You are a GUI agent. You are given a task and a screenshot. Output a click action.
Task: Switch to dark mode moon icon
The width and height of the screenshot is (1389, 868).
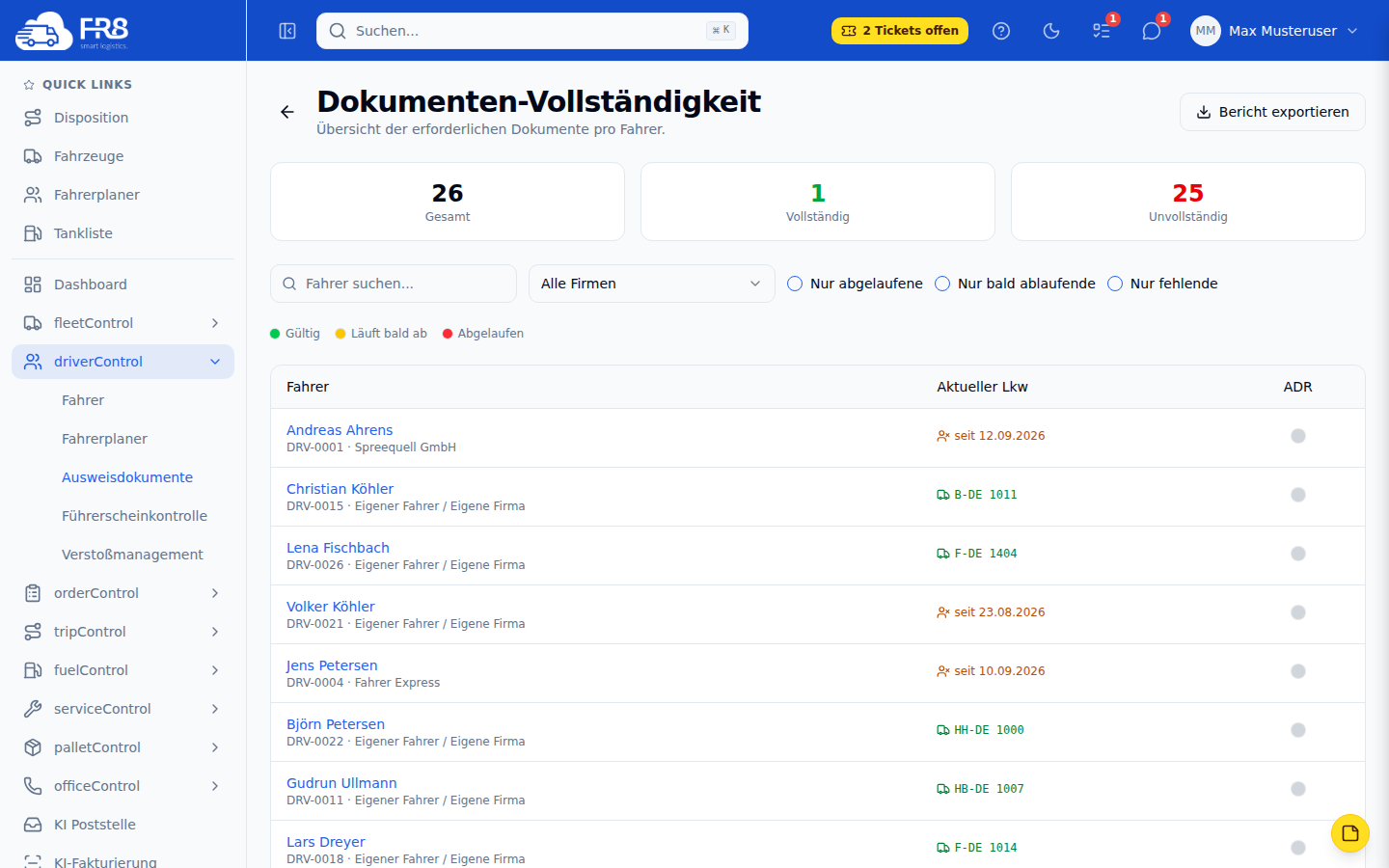(x=1051, y=31)
